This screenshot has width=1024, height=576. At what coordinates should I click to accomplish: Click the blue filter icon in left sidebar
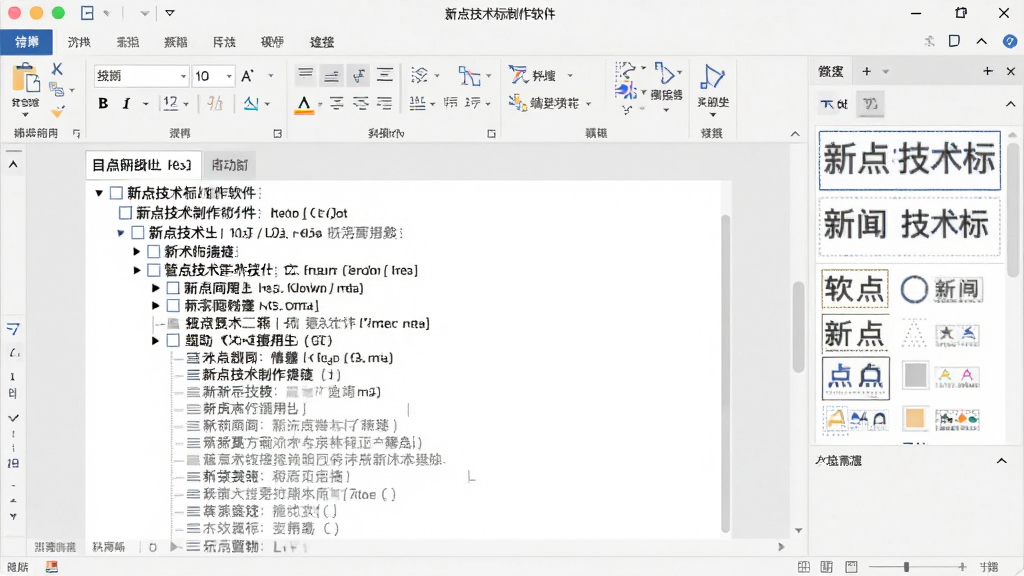pyautogui.click(x=13, y=329)
